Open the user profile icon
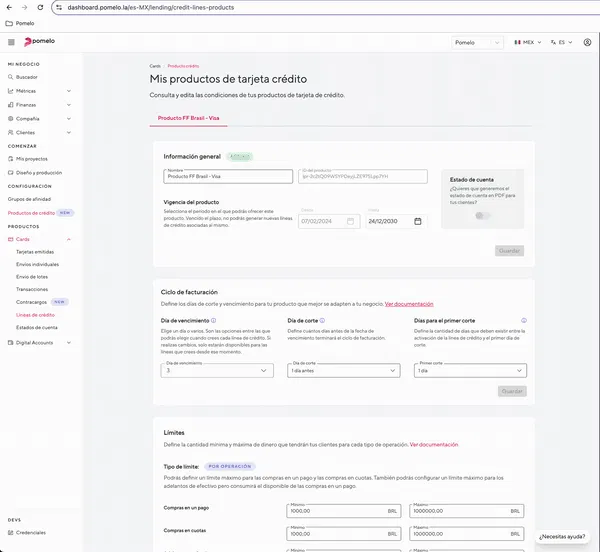The height and width of the screenshot is (552, 600). 587,42
